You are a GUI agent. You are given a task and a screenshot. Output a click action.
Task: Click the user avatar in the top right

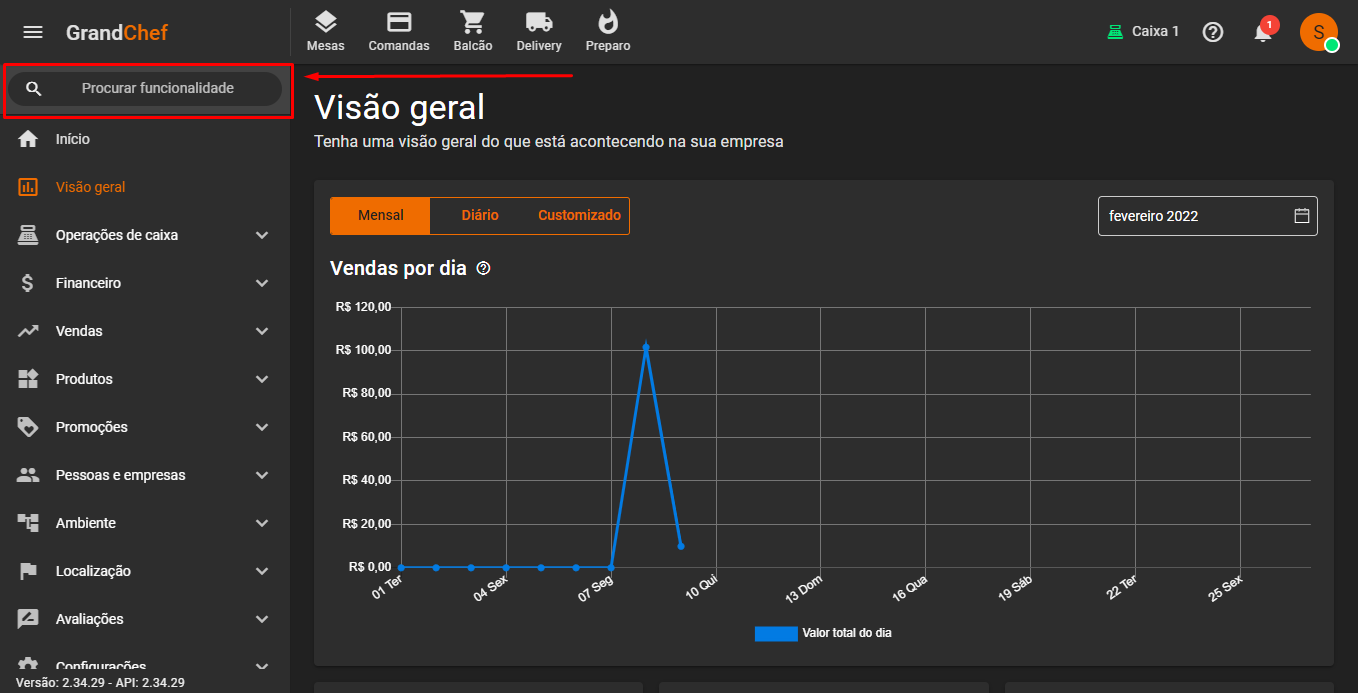1318,32
